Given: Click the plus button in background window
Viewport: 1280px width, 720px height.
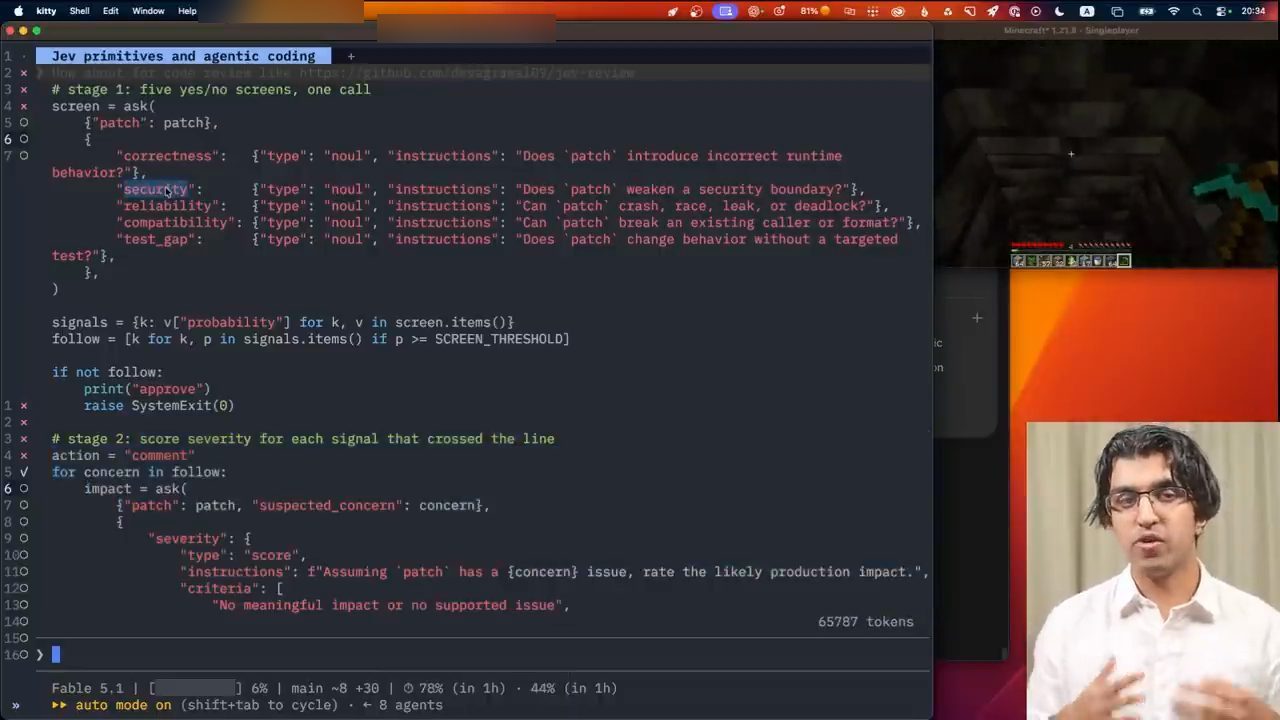Looking at the screenshot, I should (977, 318).
